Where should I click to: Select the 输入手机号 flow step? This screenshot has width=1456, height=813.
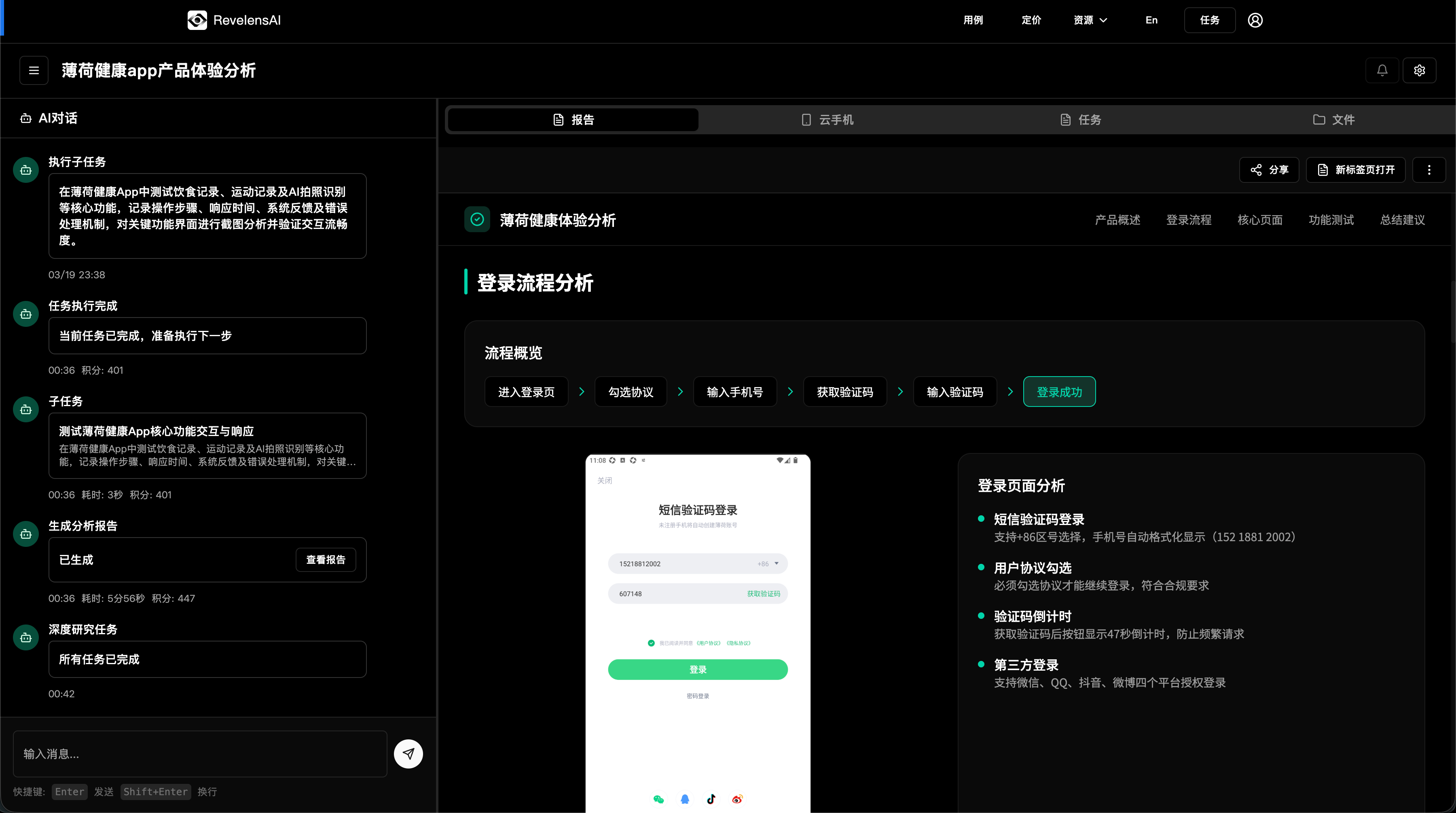(x=735, y=392)
